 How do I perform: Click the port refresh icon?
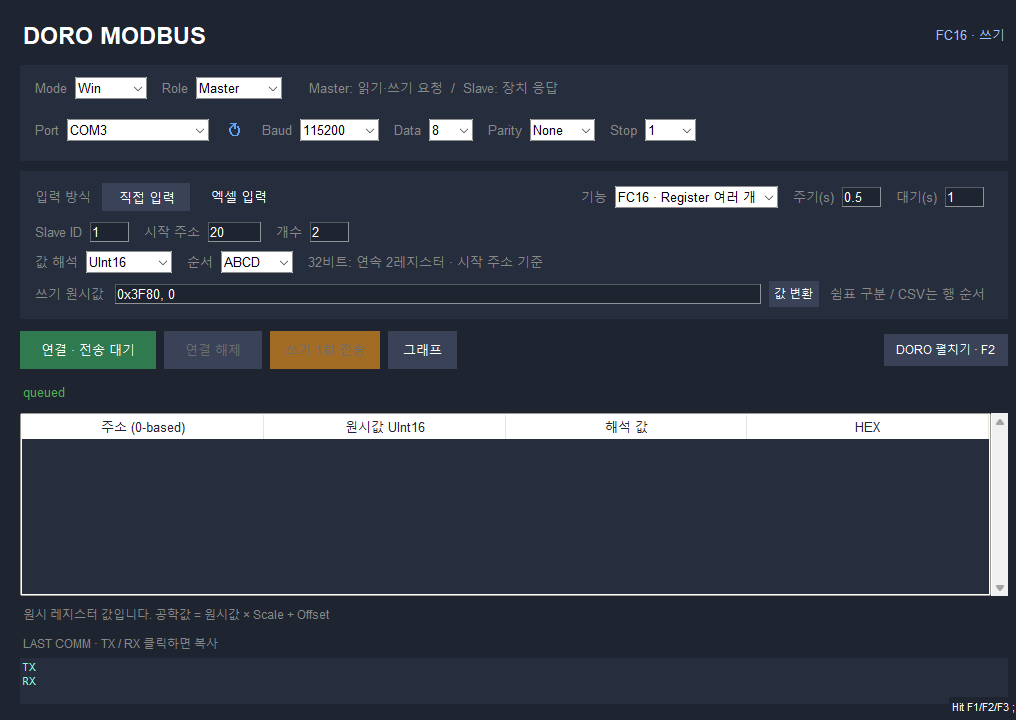pos(234,130)
